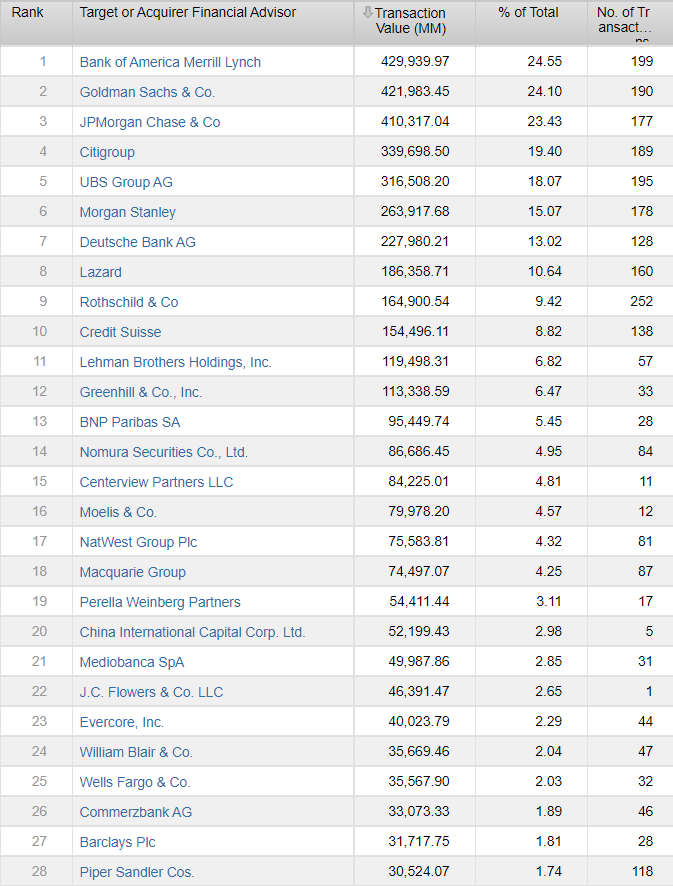The height and width of the screenshot is (886, 673).
Task: Select JPMorgan Chase & Co advisor
Action: (x=150, y=122)
